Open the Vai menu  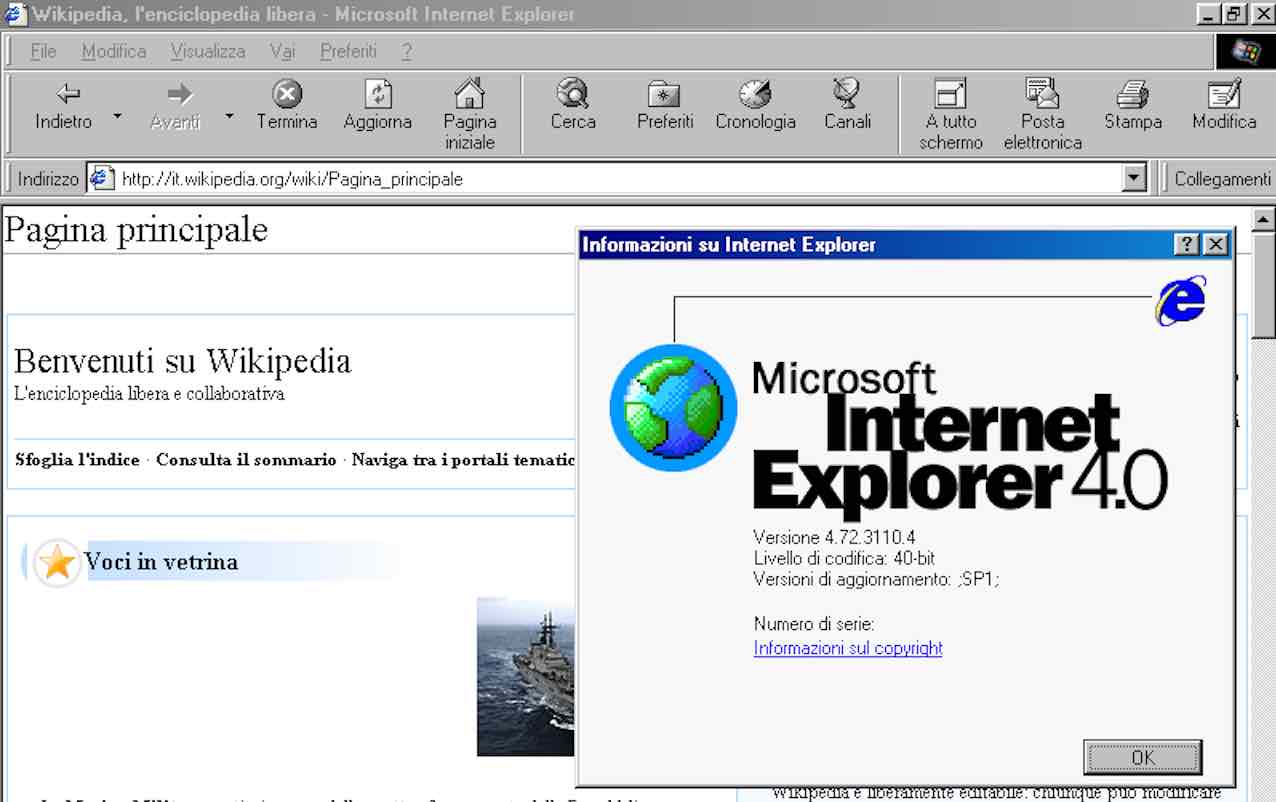tap(282, 51)
